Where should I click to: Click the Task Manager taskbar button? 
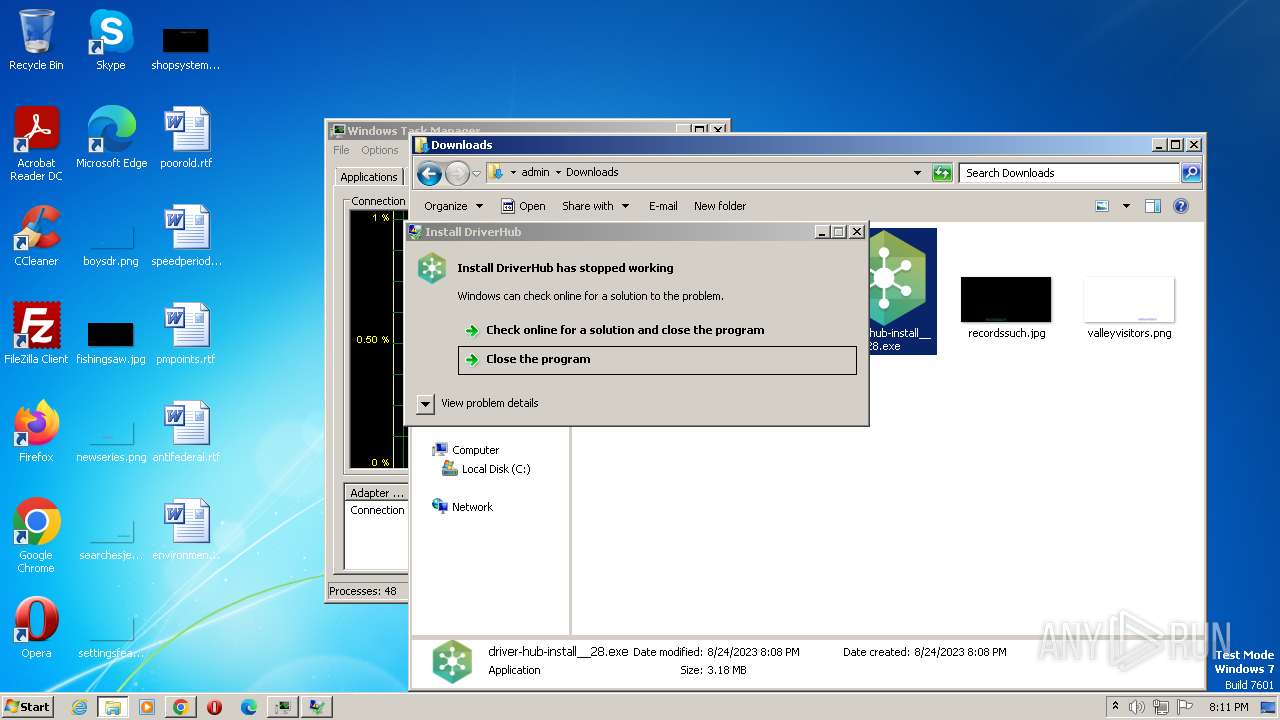[x=283, y=707]
